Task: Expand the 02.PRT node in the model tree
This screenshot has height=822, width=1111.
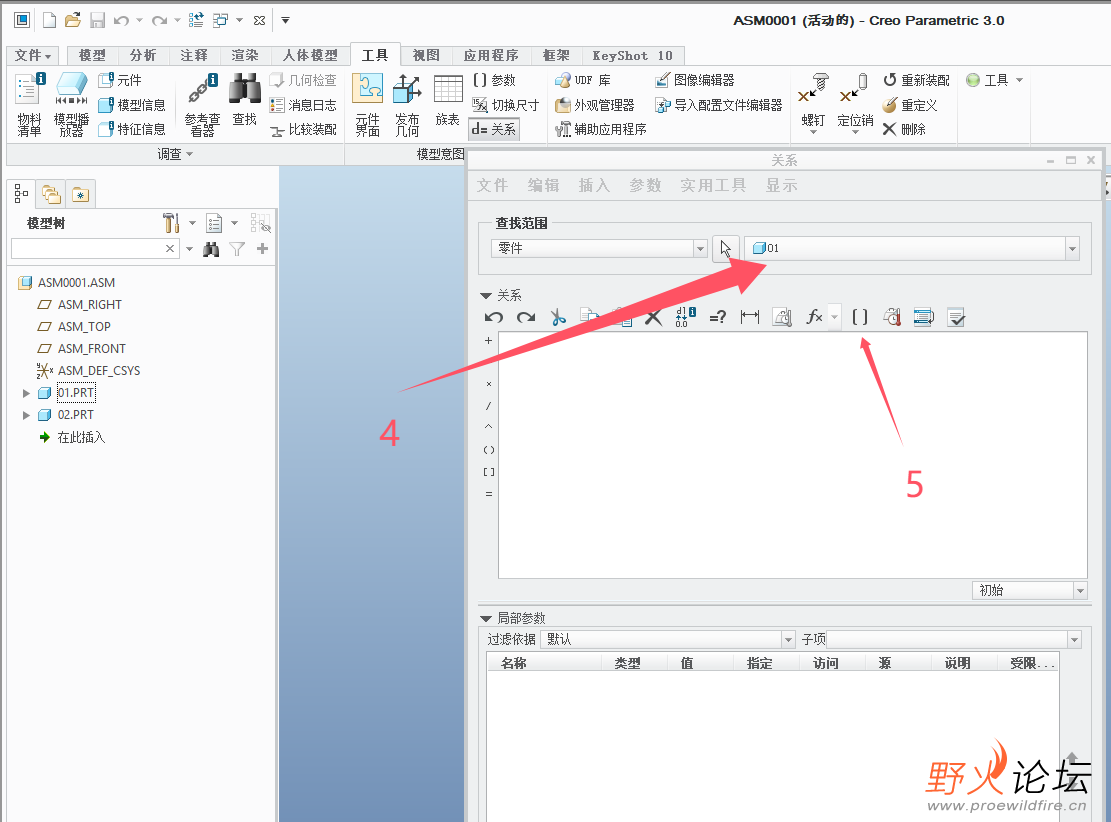Action: [x=26, y=415]
